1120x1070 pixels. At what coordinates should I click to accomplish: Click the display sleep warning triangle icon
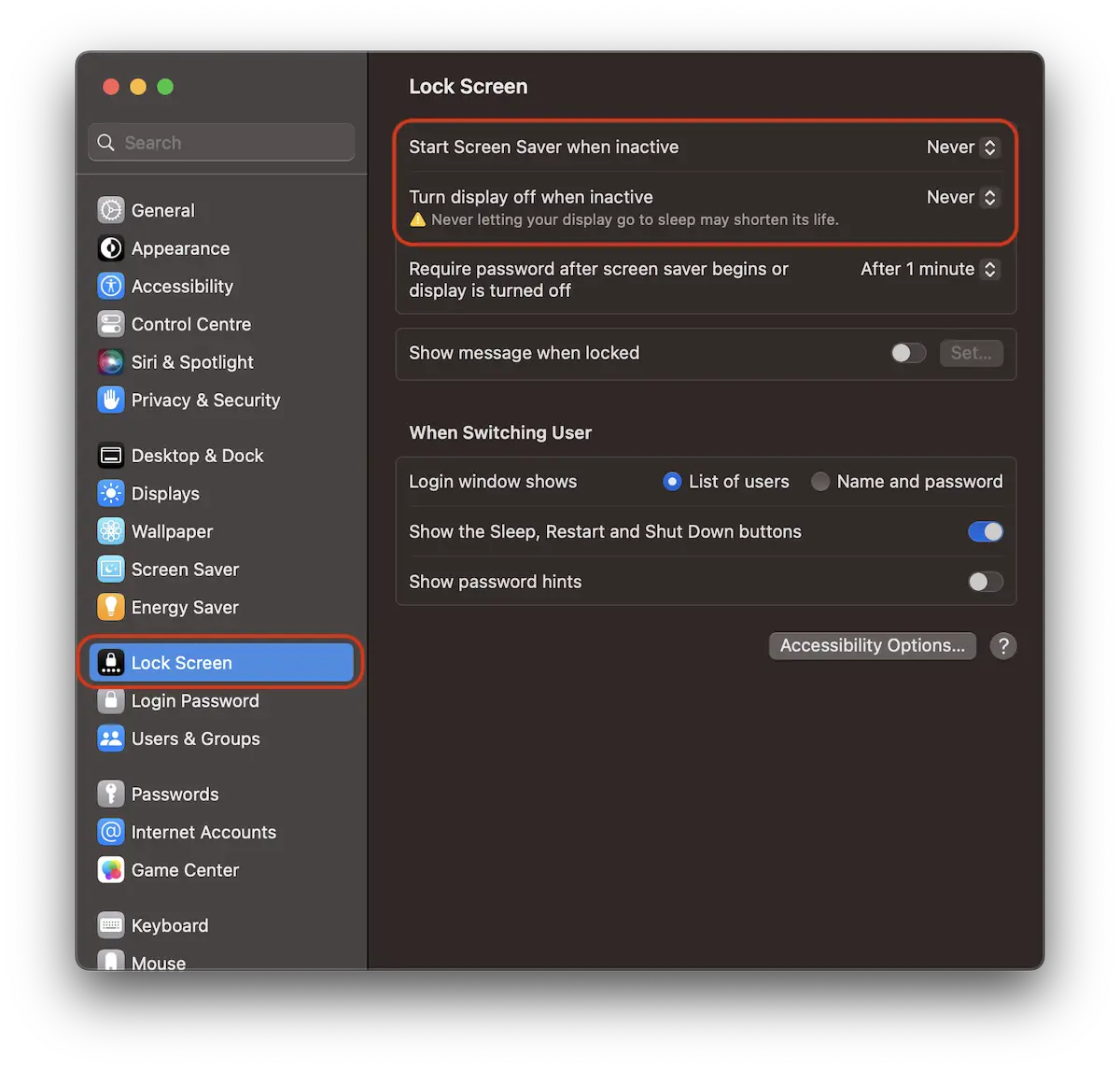click(x=418, y=220)
